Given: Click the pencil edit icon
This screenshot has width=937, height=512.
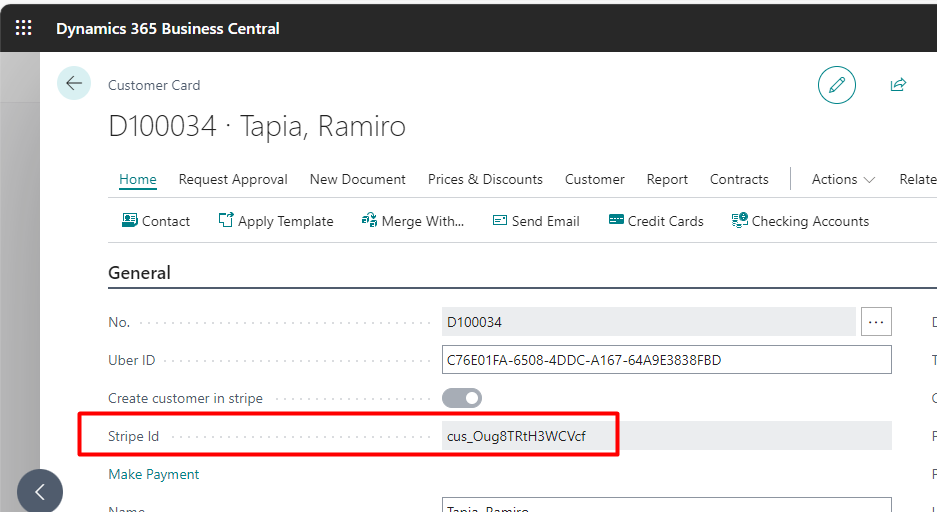Looking at the screenshot, I should coord(837,85).
